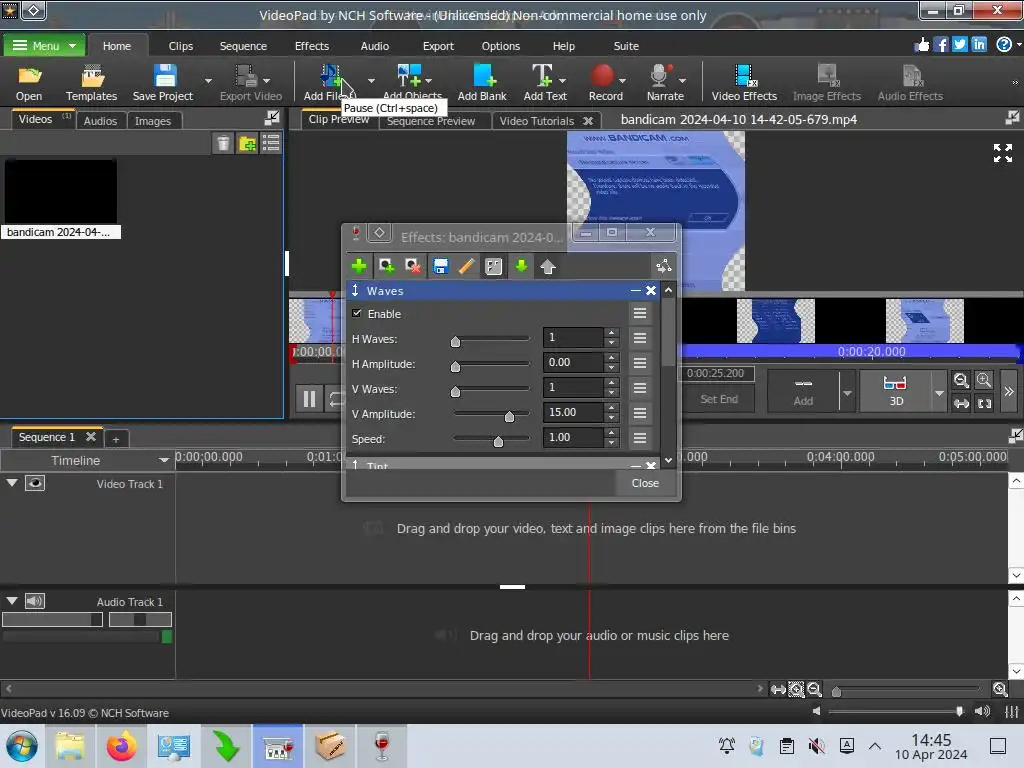Click the thumbs-up like icon
Viewport: 1024px width, 768px height.
[x=921, y=44]
